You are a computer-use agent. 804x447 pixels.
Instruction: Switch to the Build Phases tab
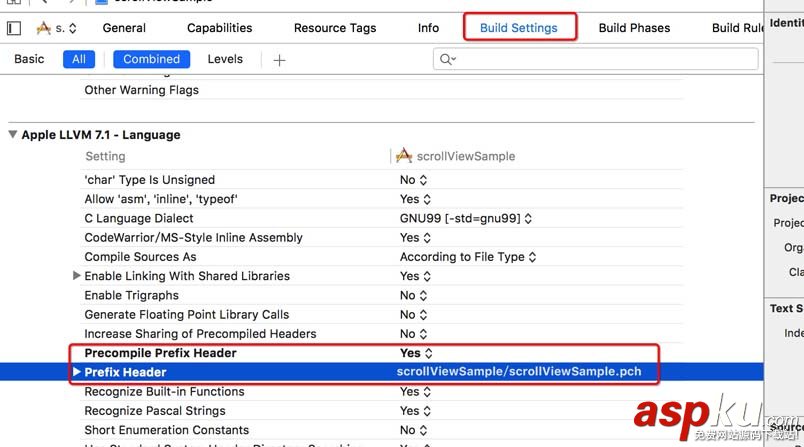pyautogui.click(x=634, y=28)
